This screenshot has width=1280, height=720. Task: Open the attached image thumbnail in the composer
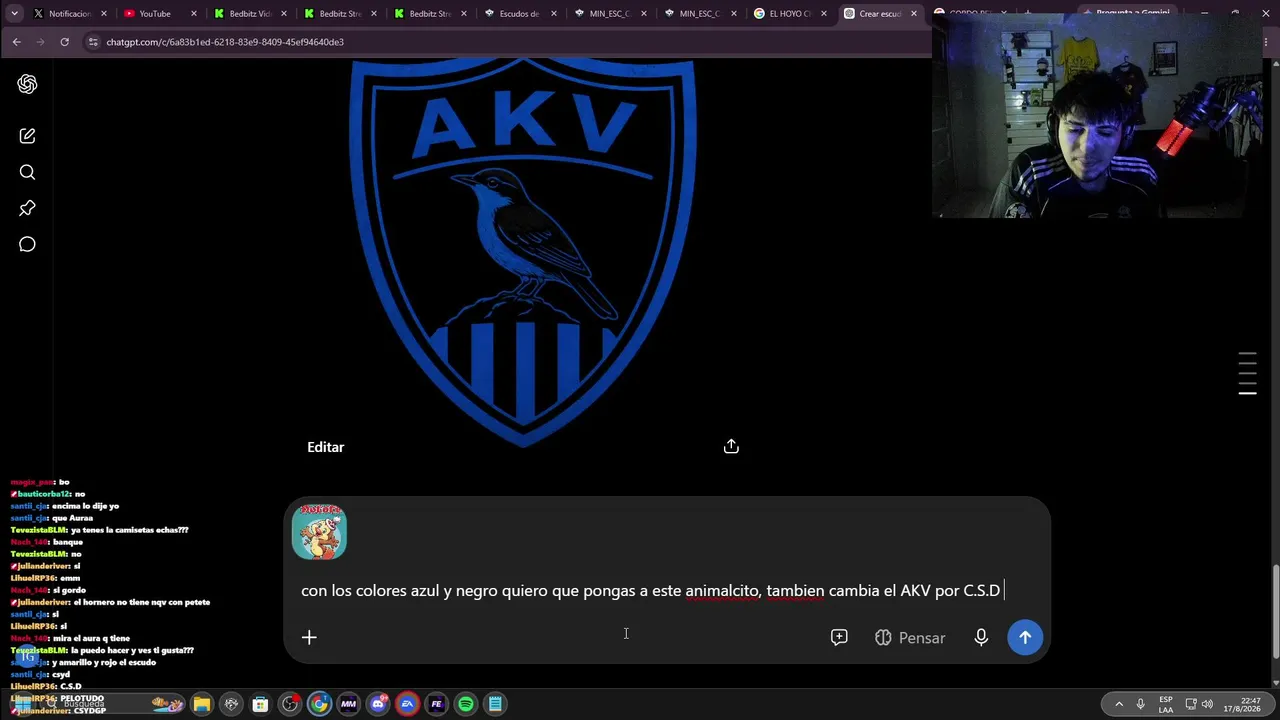(x=319, y=532)
